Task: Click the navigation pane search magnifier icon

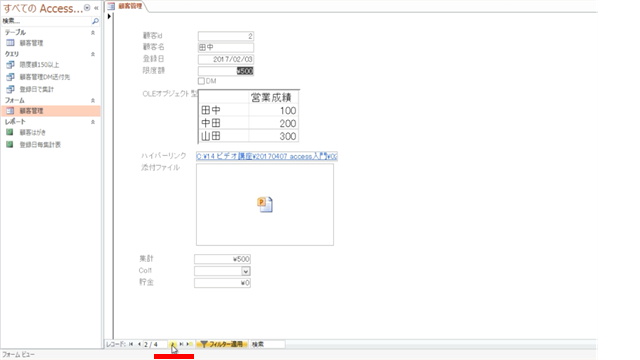Action: click(95, 21)
